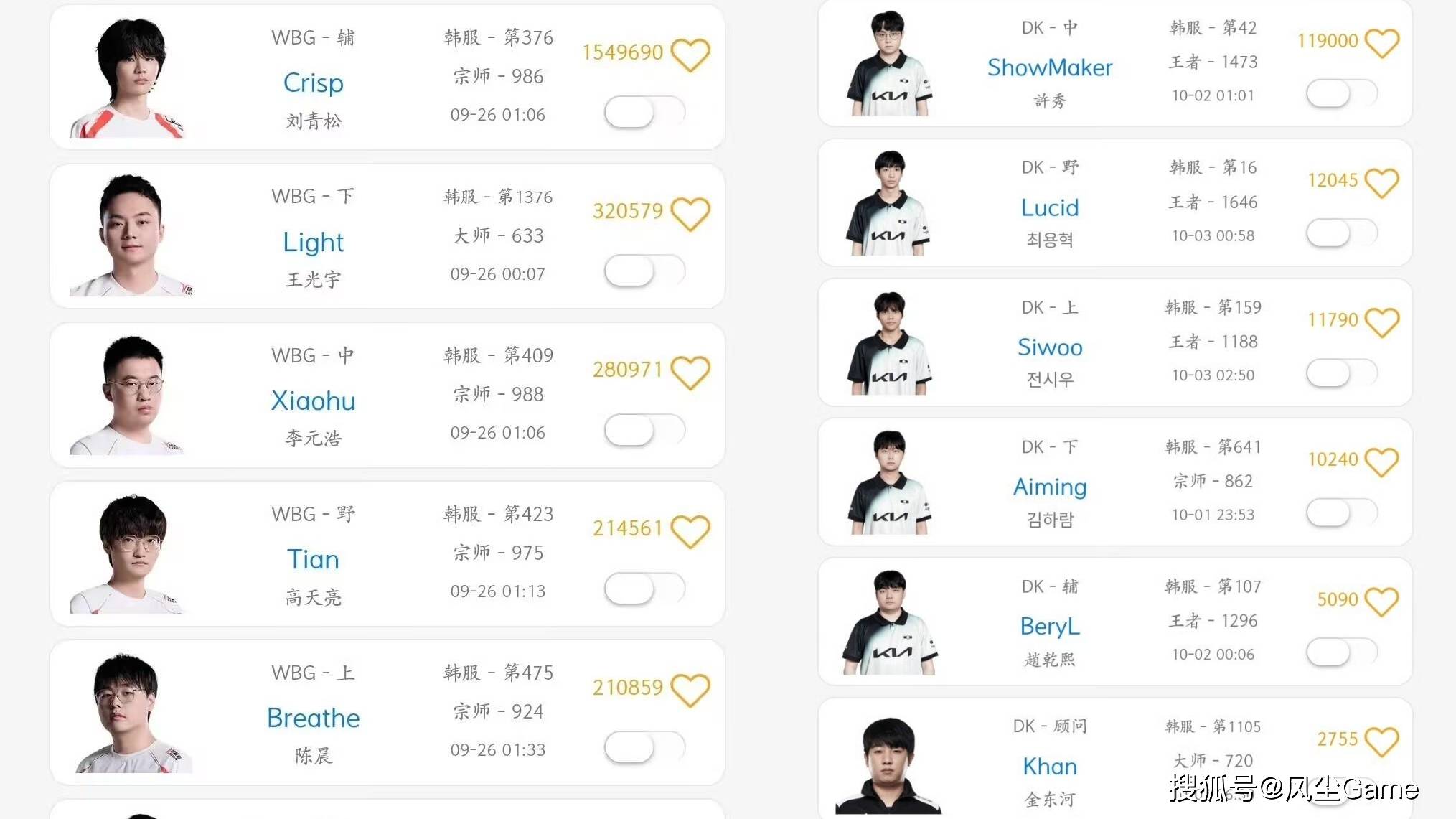Image resolution: width=1456 pixels, height=819 pixels.
Task: Switch on the toggle for Siwoo
Action: [x=1341, y=373]
